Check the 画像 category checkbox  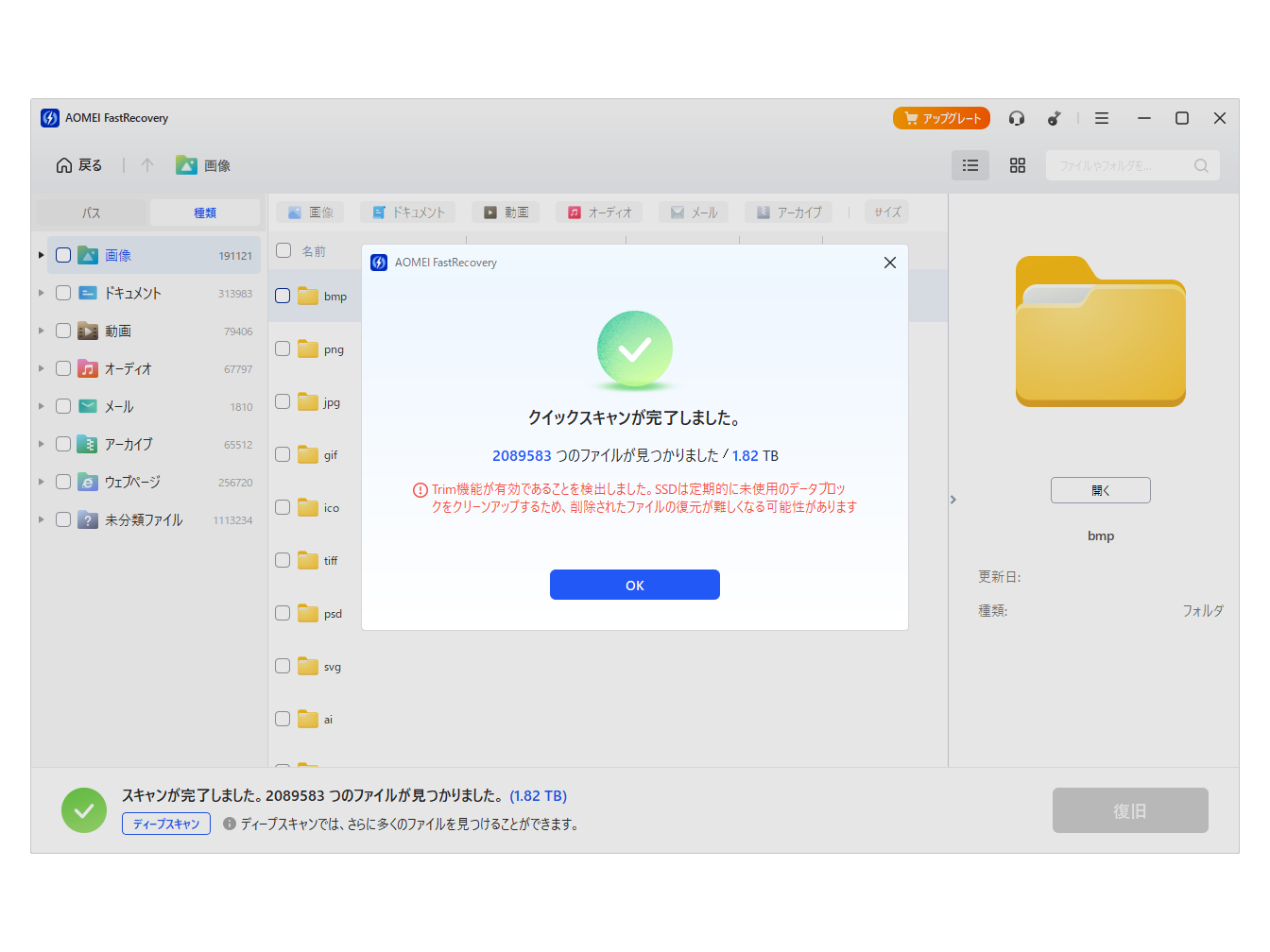(x=63, y=255)
